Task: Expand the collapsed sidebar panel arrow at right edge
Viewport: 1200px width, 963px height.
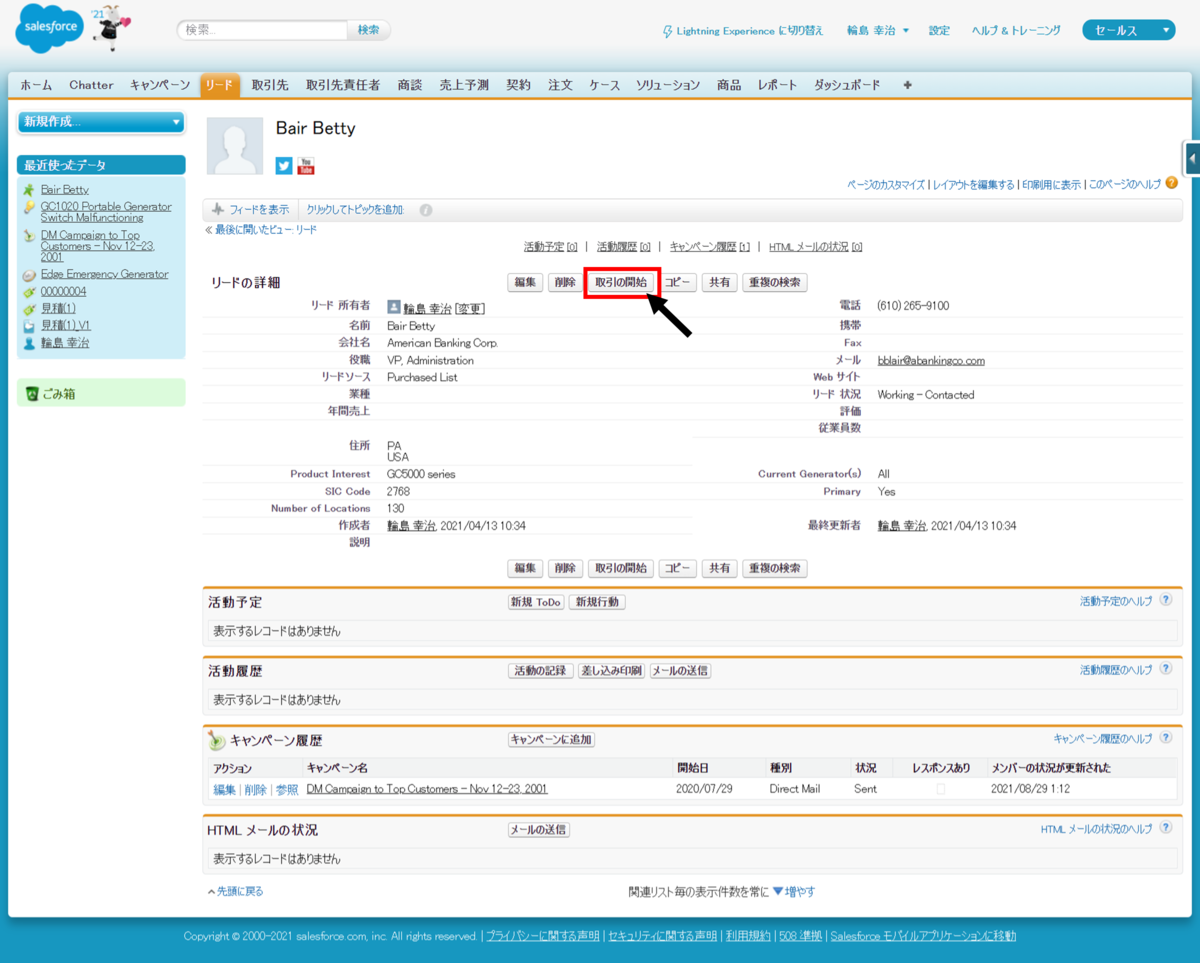Action: coord(1192,159)
